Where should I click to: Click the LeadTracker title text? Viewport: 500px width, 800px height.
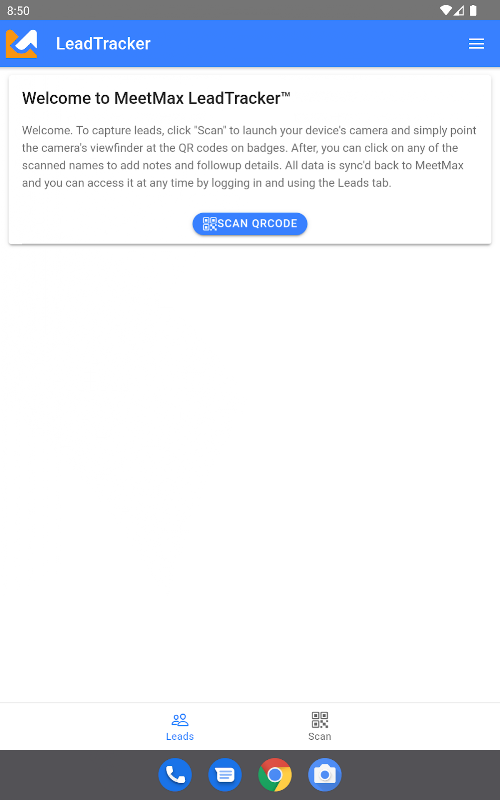coord(103,44)
